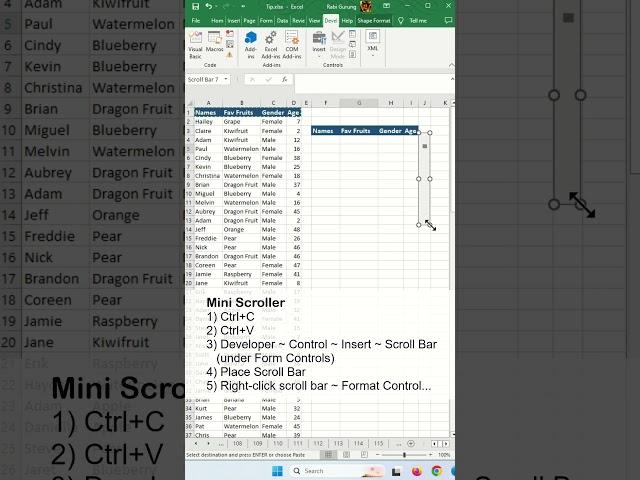Screen dimensions: 640x480
Task: Click the taskbar Search box
Action: coord(337,471)
